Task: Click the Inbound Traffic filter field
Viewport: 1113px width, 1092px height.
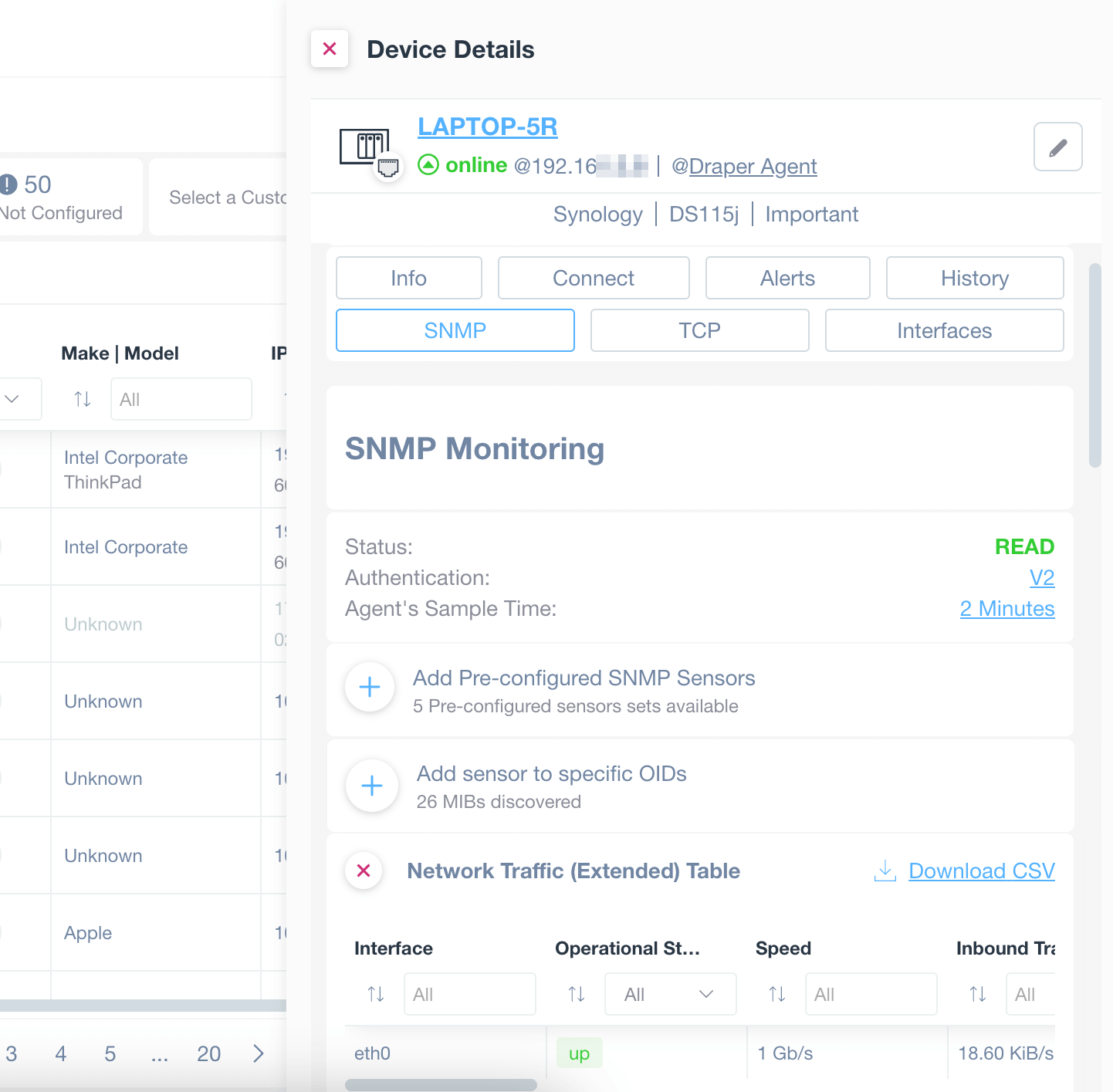Action: tap(1030, 994)
